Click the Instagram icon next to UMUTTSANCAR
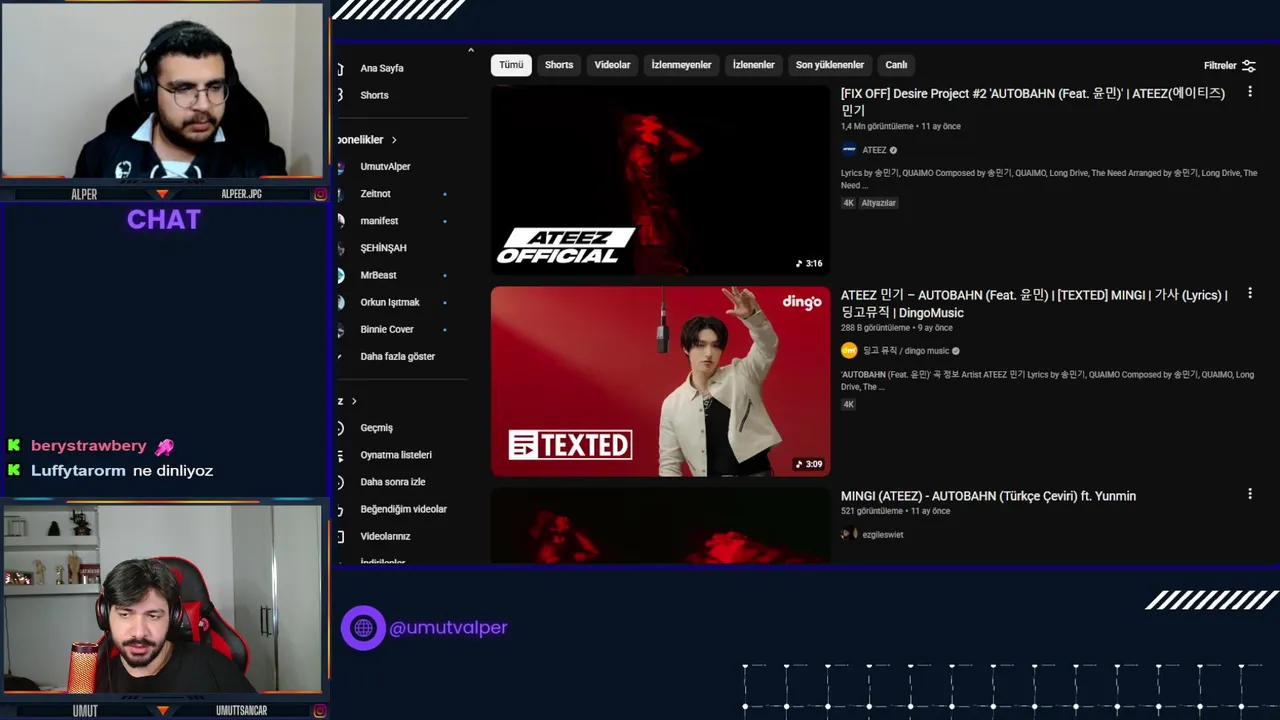 coord(320,711)
